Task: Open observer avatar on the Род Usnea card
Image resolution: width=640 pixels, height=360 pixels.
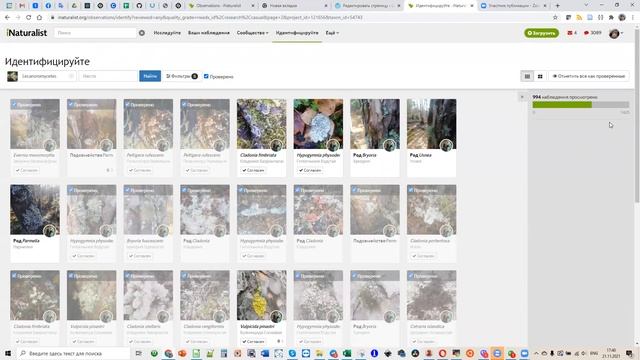Action: pos(447,145)
